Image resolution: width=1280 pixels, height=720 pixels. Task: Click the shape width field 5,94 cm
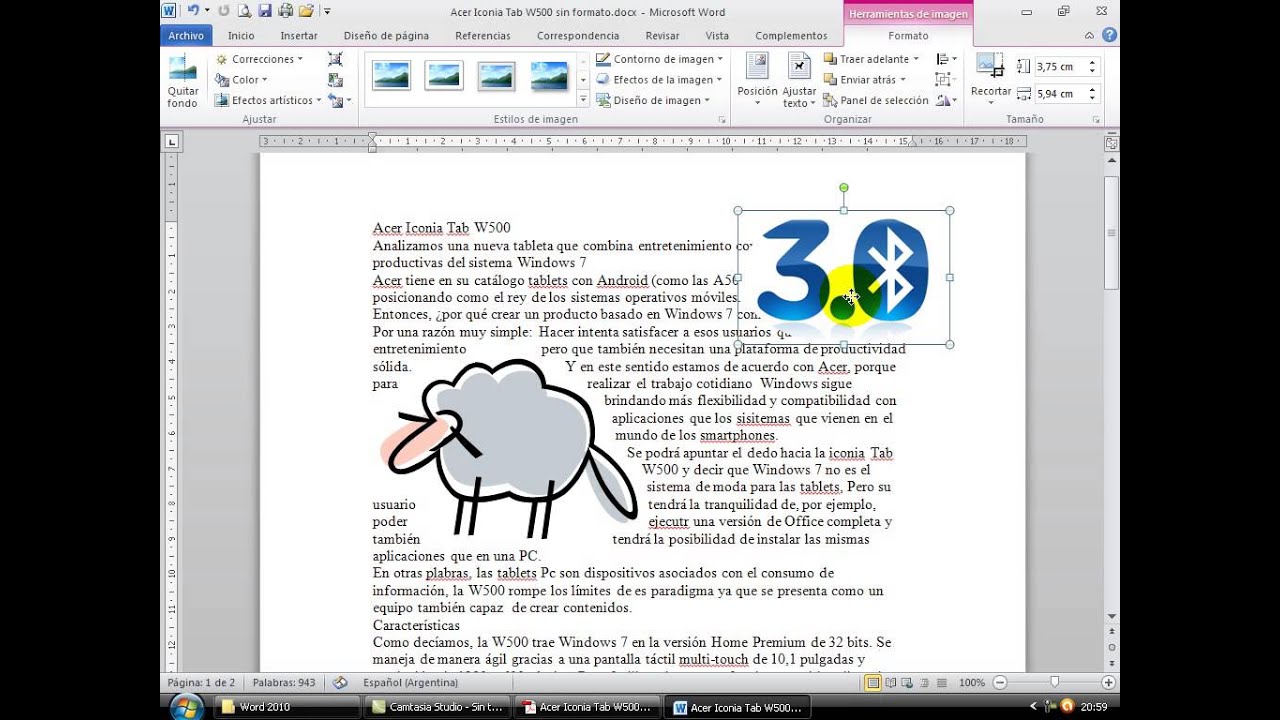click(1066, 94)
